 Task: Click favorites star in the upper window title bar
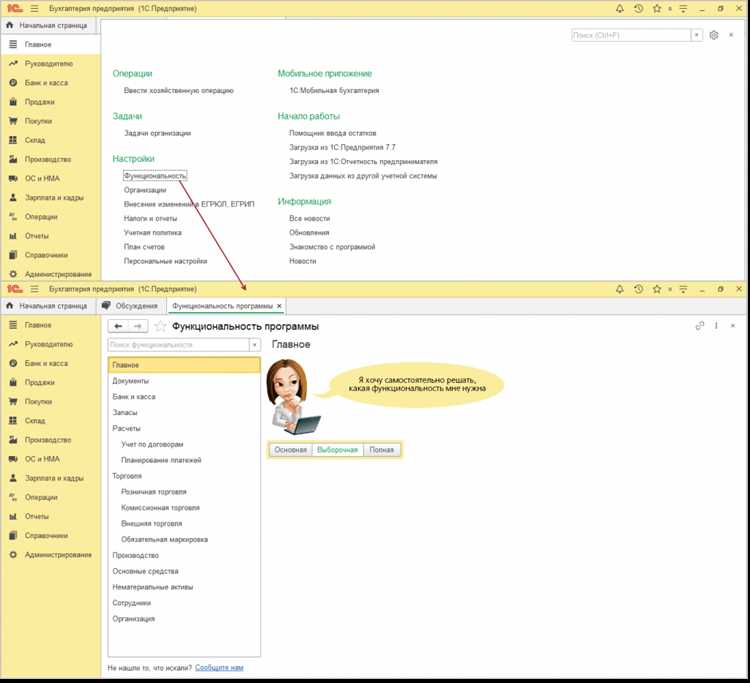point(657,9)
